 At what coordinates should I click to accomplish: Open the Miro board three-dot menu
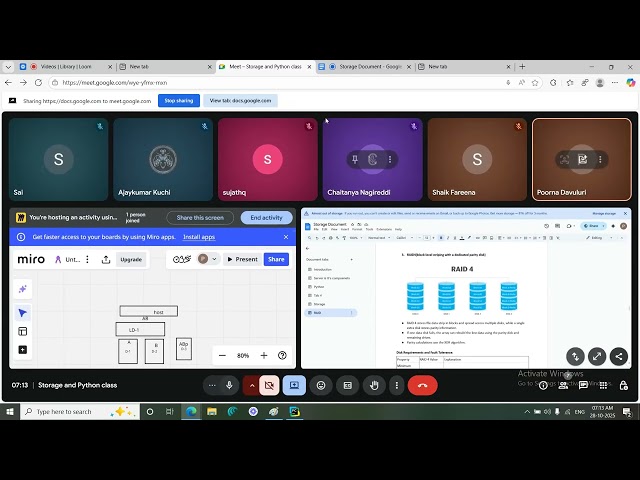coord(87,260)
